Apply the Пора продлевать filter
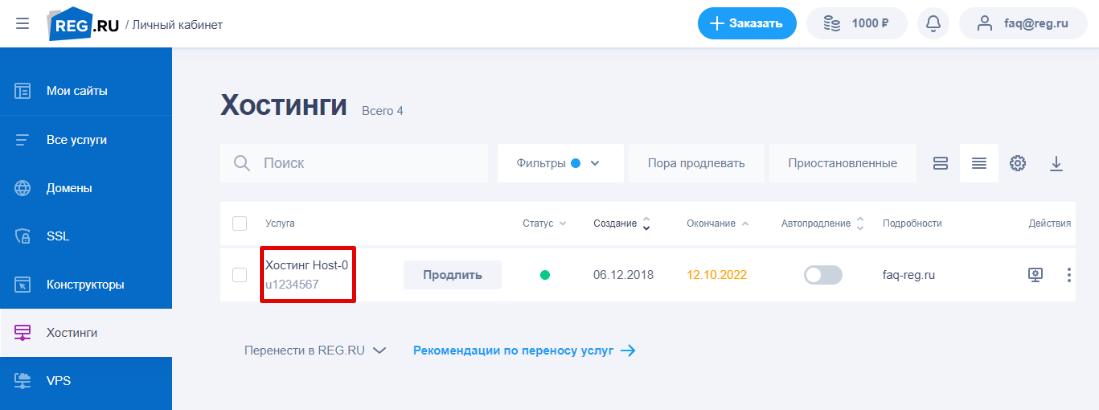Screen dimensions: 1099x410 point(696,163)
